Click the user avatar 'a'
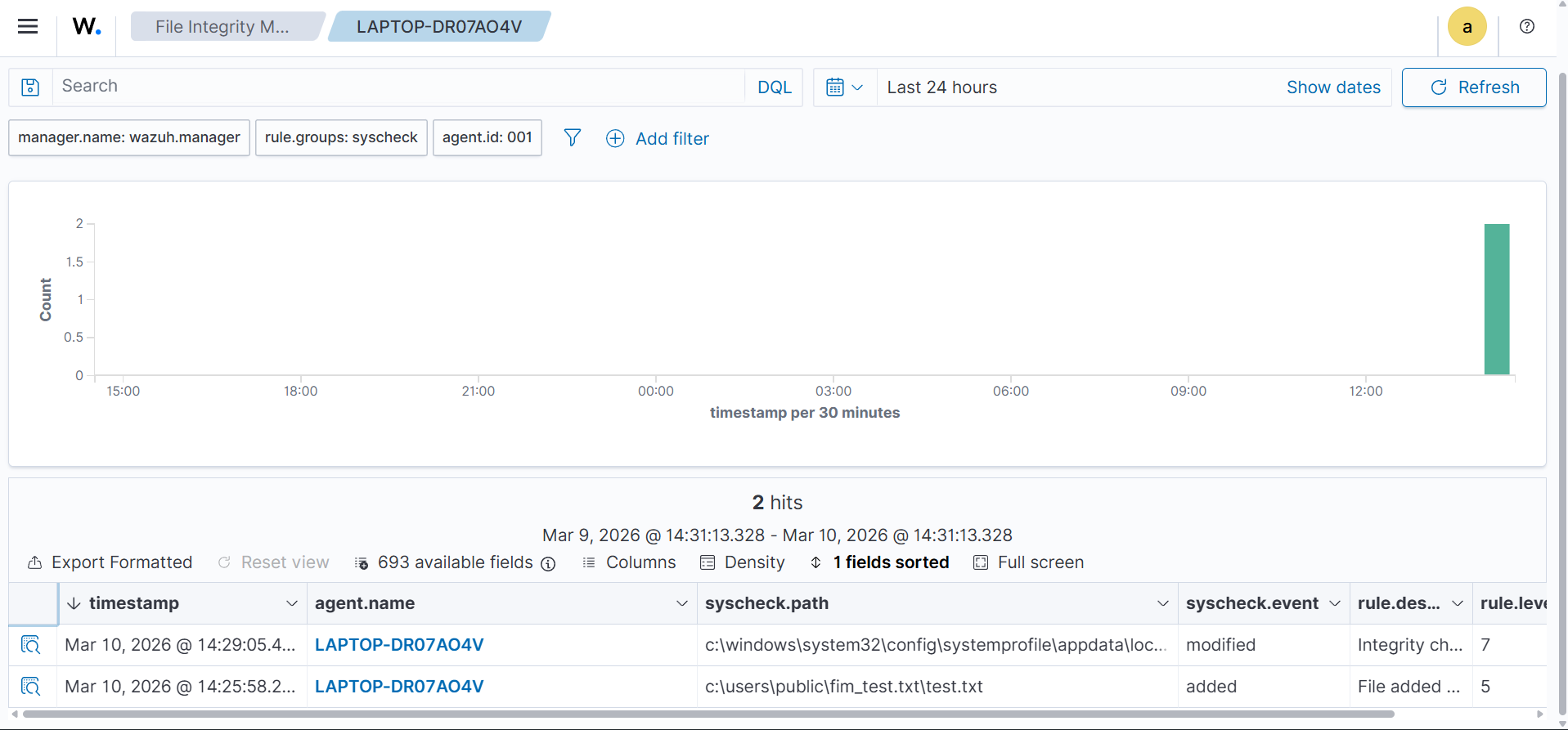This screenshot has height=730, width=1568. (1467, 27)
